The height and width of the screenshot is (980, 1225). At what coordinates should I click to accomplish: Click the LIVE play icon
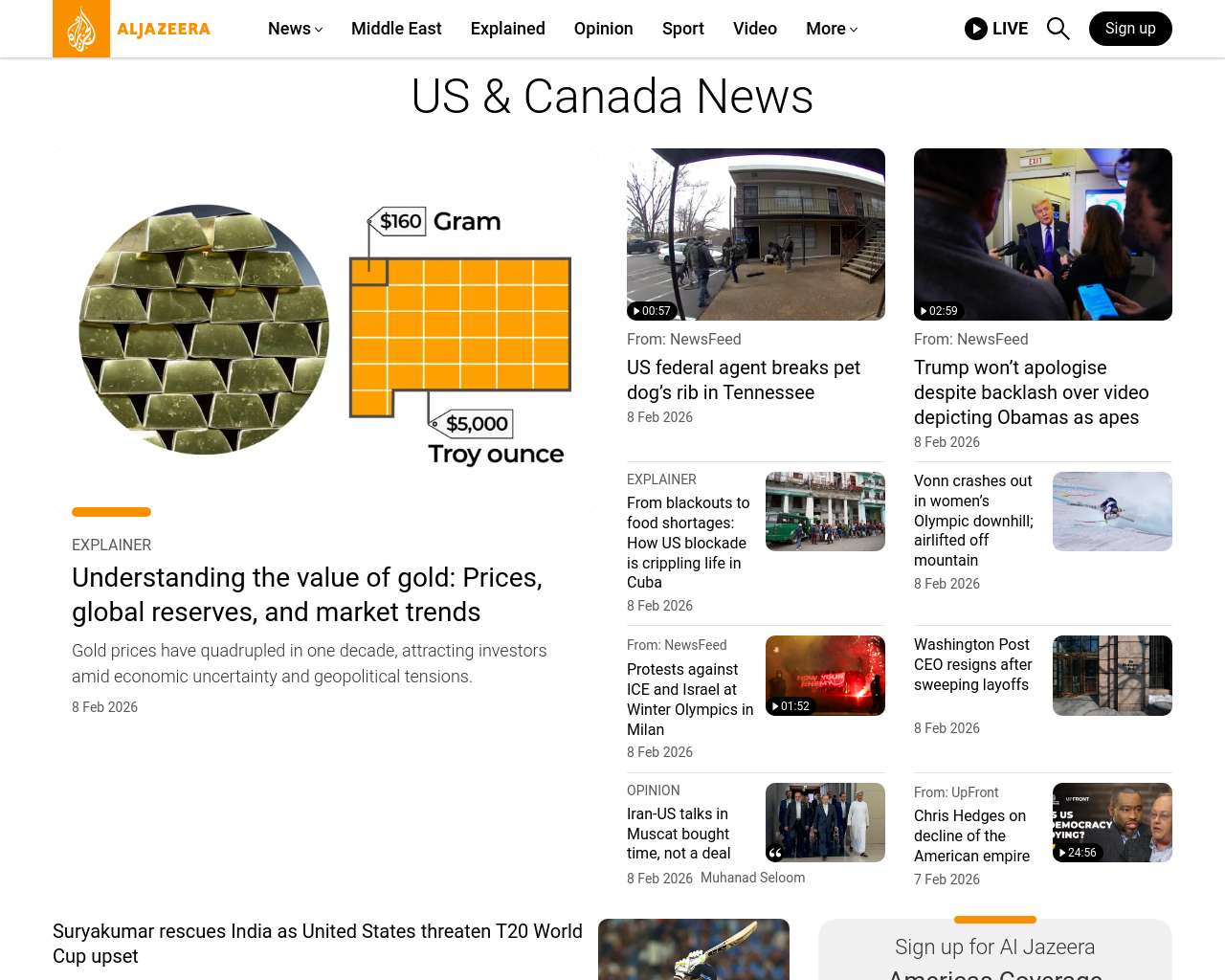click(976, 29)
